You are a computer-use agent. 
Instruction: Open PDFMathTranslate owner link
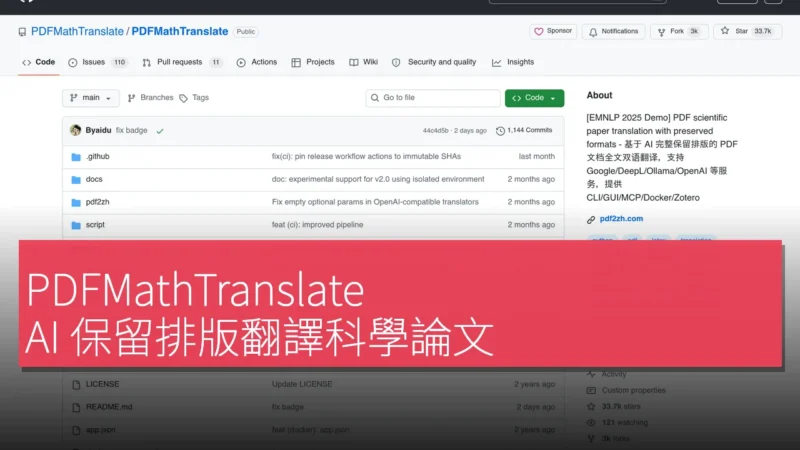pos(77,31)
